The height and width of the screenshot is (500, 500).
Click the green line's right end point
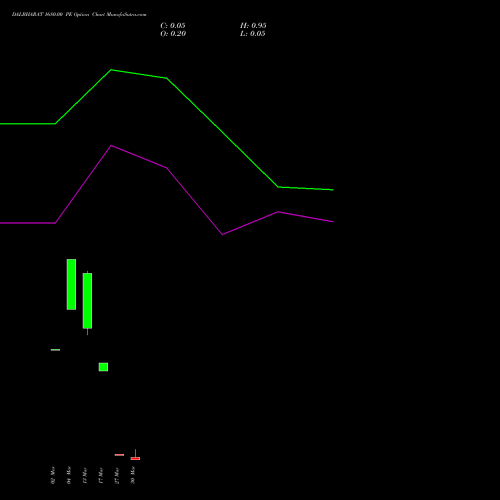tap(333, 190)
